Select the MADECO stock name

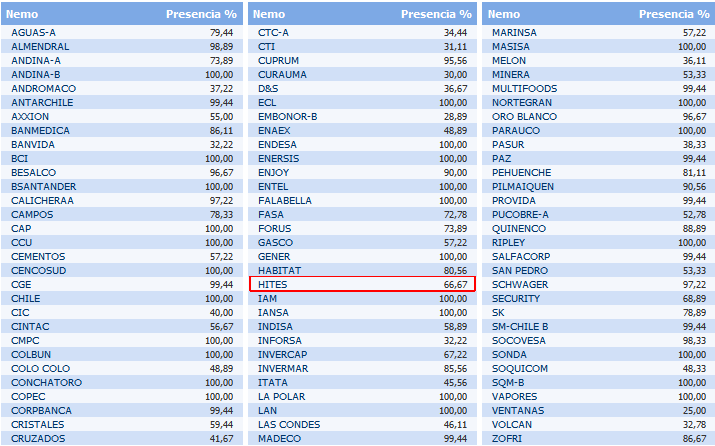coord(279,438)
